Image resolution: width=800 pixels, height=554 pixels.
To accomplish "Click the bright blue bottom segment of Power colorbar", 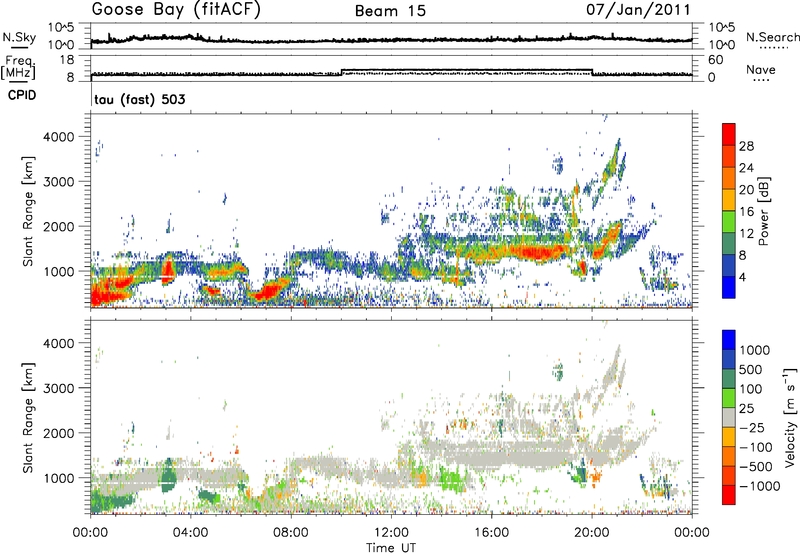I will [729, 287].
